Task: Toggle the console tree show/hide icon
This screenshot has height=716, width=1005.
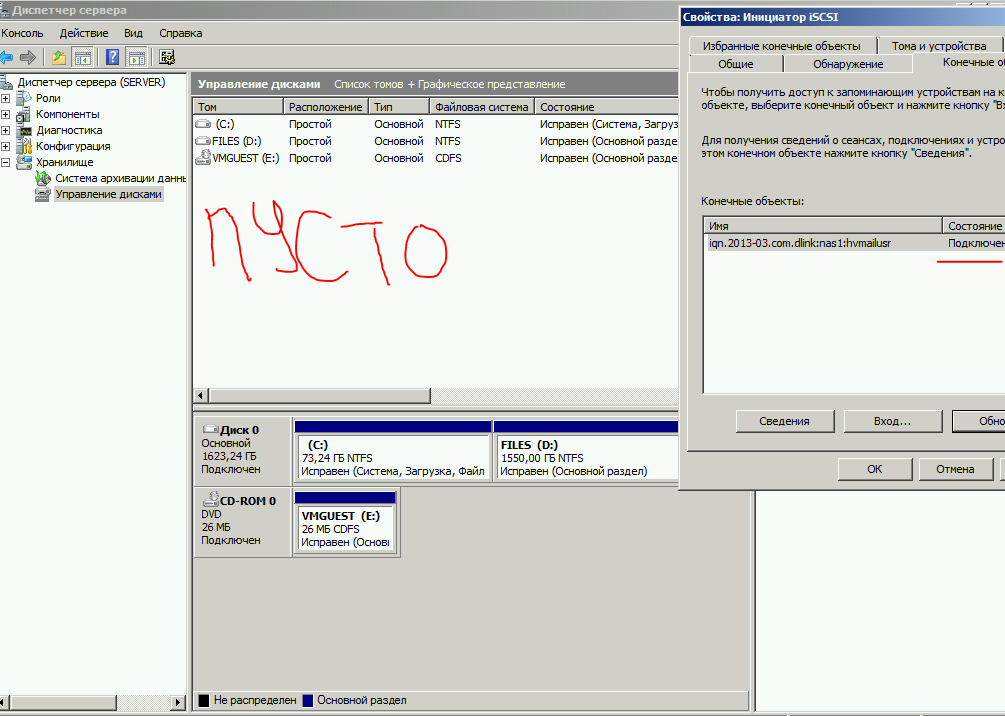Action: tap(82, 58)
